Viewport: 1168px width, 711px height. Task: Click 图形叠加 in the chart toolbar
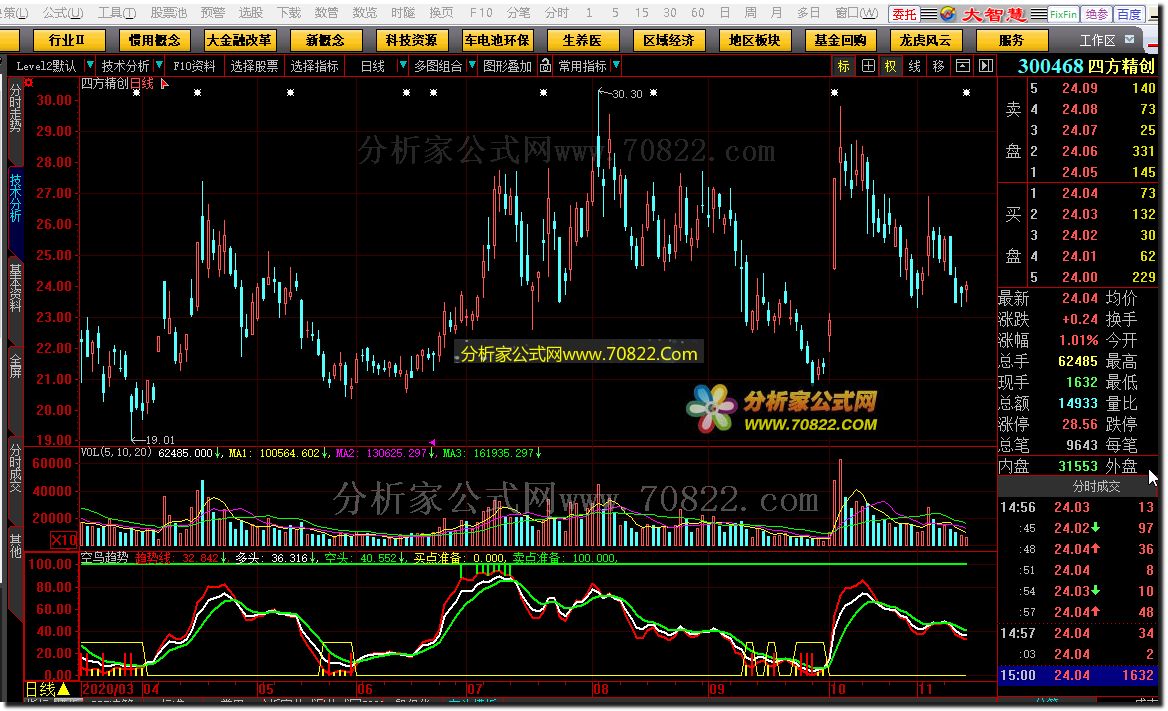507,66
